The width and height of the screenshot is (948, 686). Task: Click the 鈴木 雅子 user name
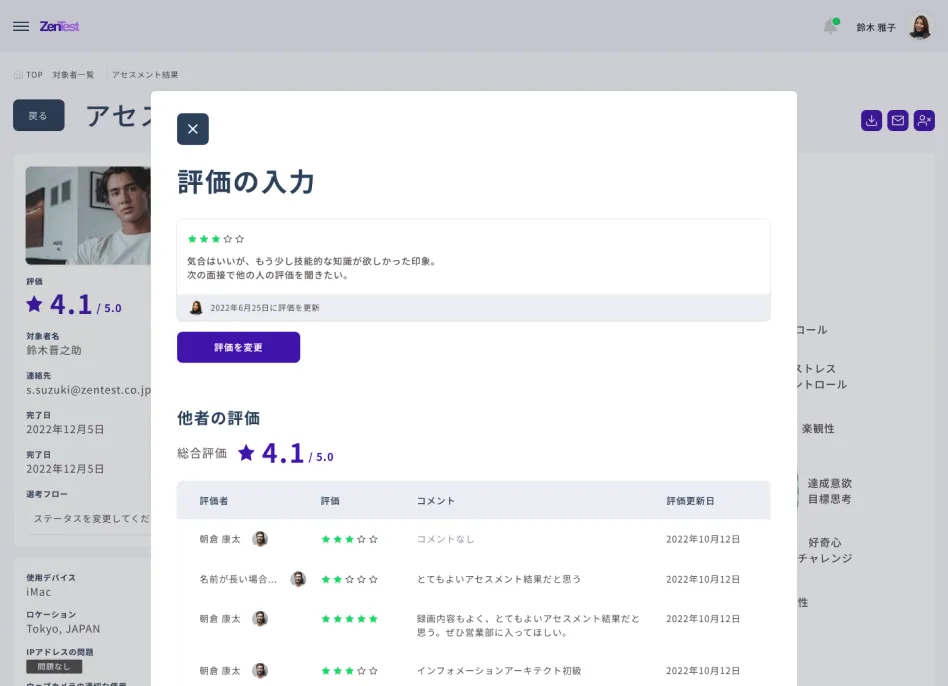coord(875,27)
